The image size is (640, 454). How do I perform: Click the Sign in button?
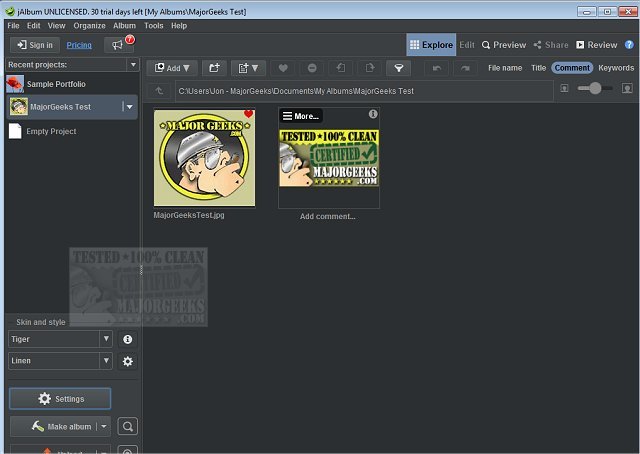click(x=34, y=45)
